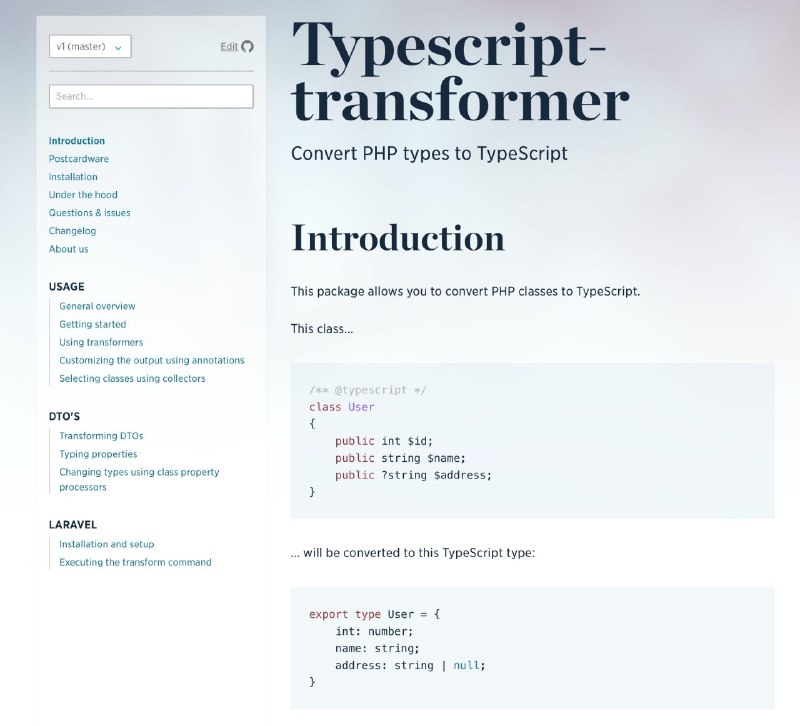Viewport: 800px width, 726px height.
Task: Click the 'name: string;' code line
Action: pos(377,648)
